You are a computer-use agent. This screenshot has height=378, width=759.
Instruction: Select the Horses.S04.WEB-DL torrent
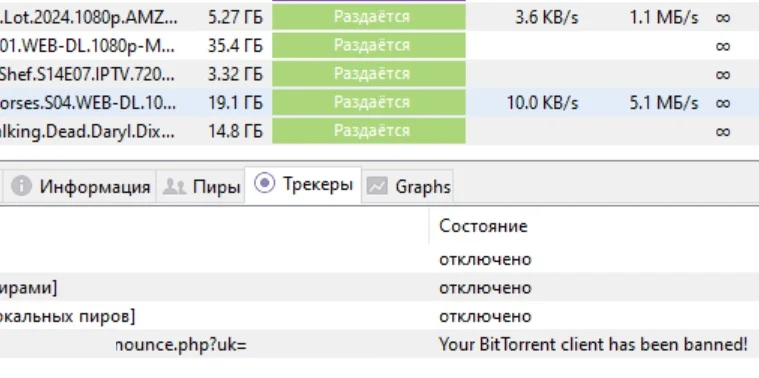coord(380,103)
